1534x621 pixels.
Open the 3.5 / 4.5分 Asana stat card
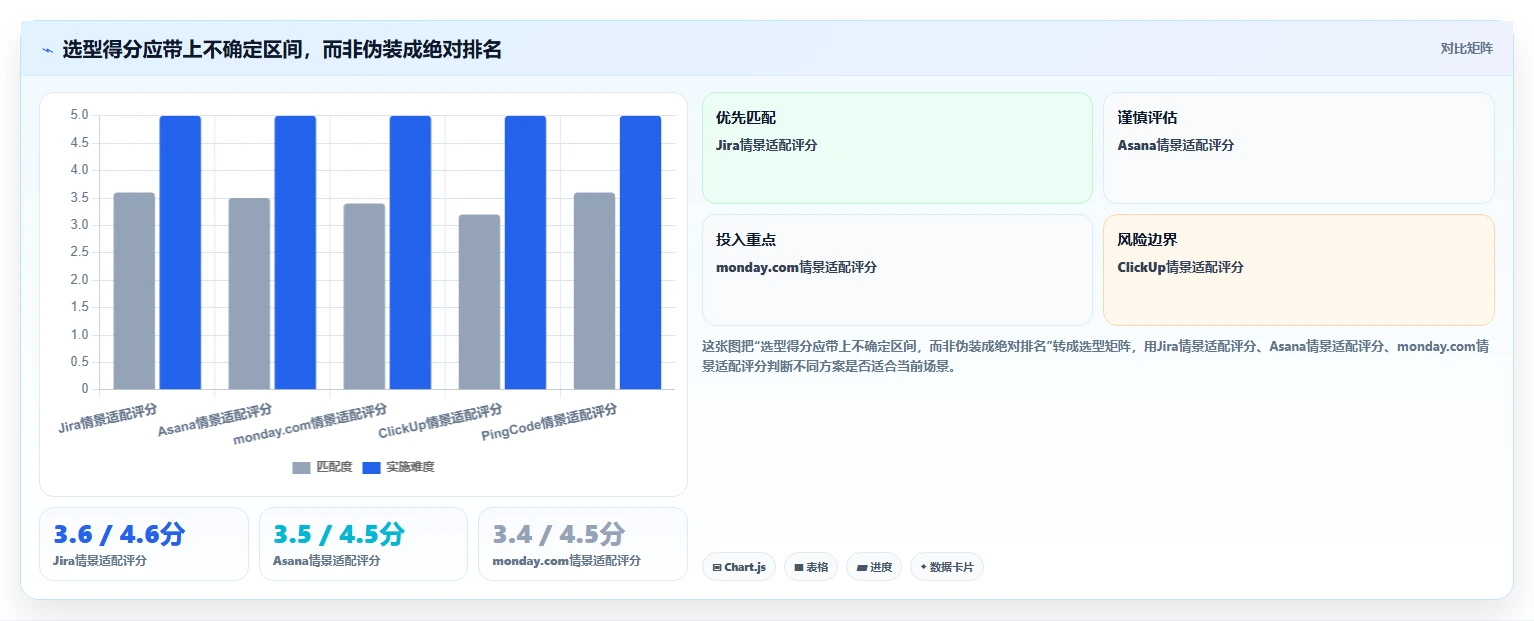tap(363, 544)
